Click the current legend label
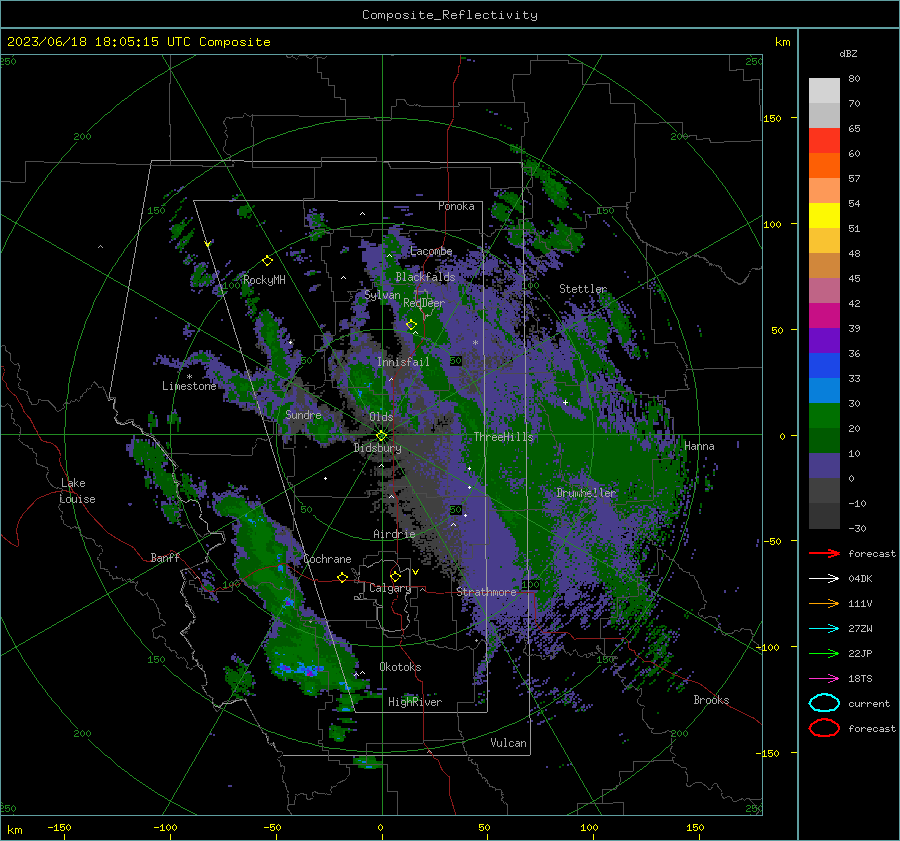 pyautogui.click(x=869, y=704)
